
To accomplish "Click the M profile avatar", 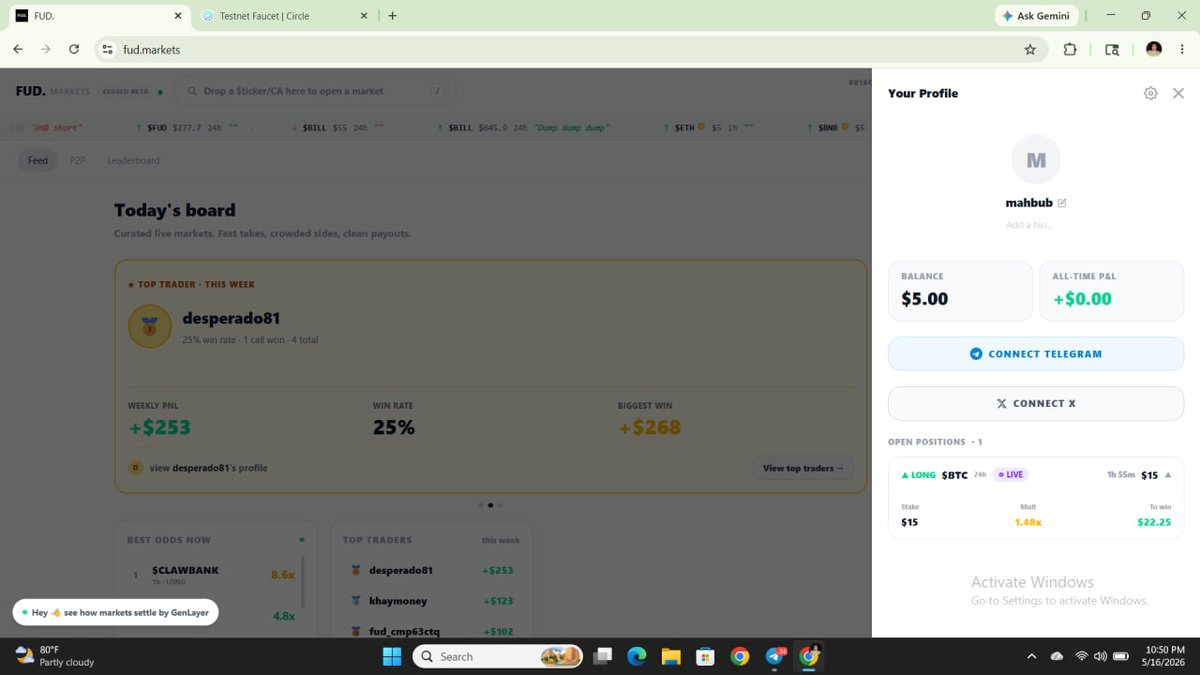I will coord(1036,160).
